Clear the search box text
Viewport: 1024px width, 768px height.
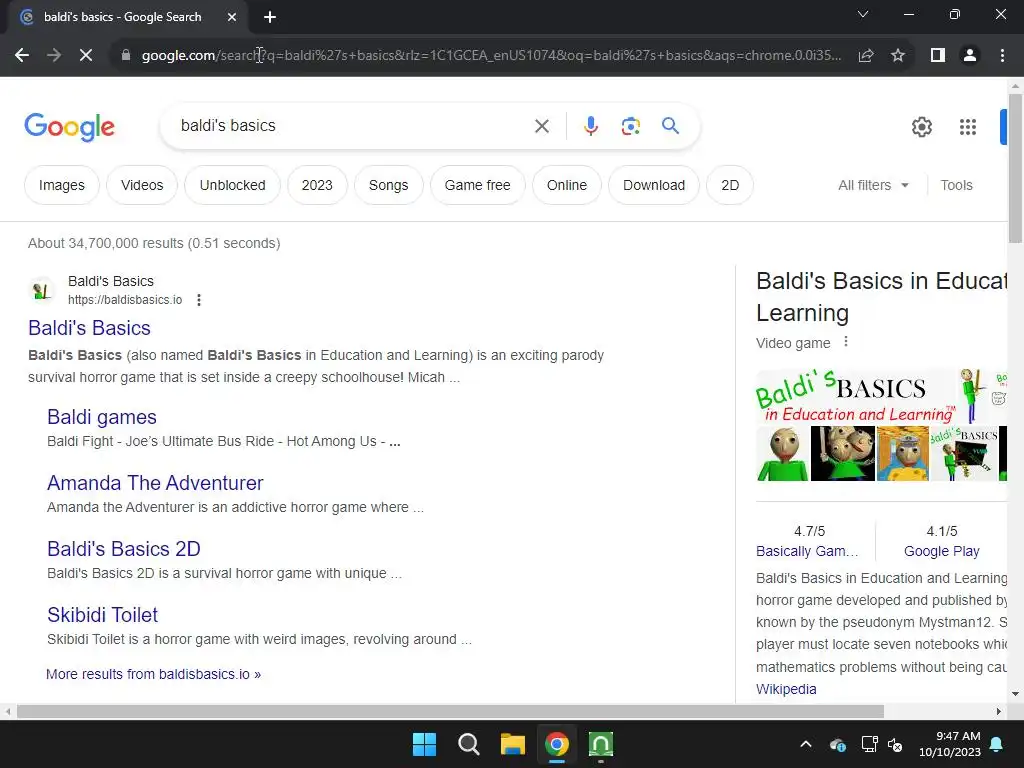[542, 126]
